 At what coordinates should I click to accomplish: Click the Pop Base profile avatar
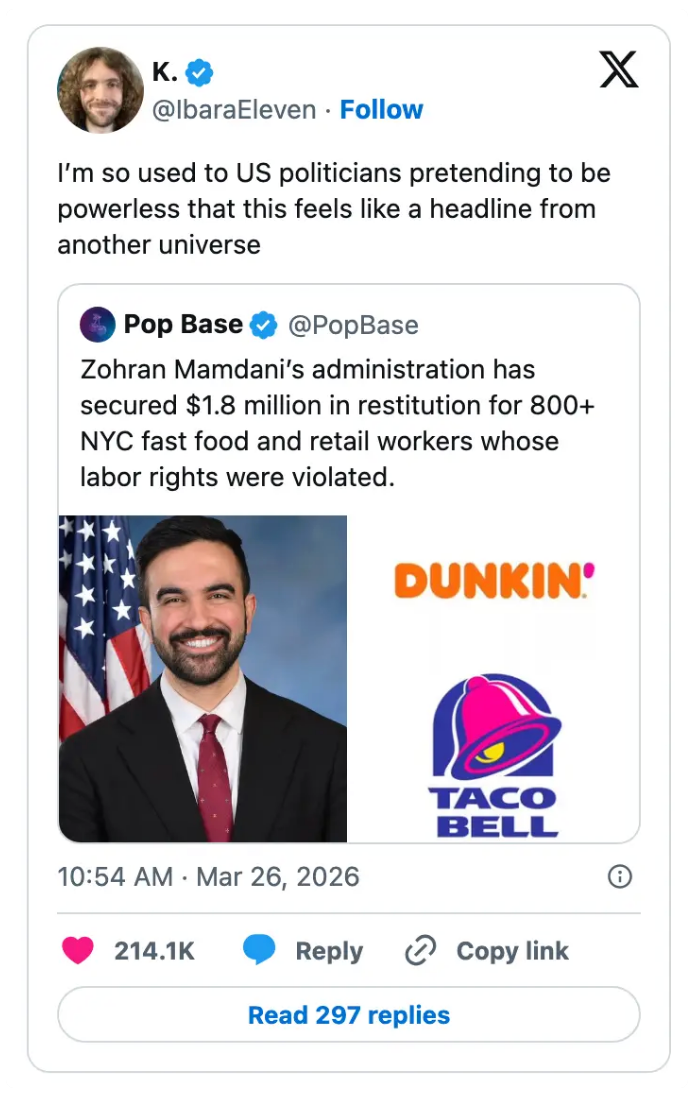pos(96,324)
